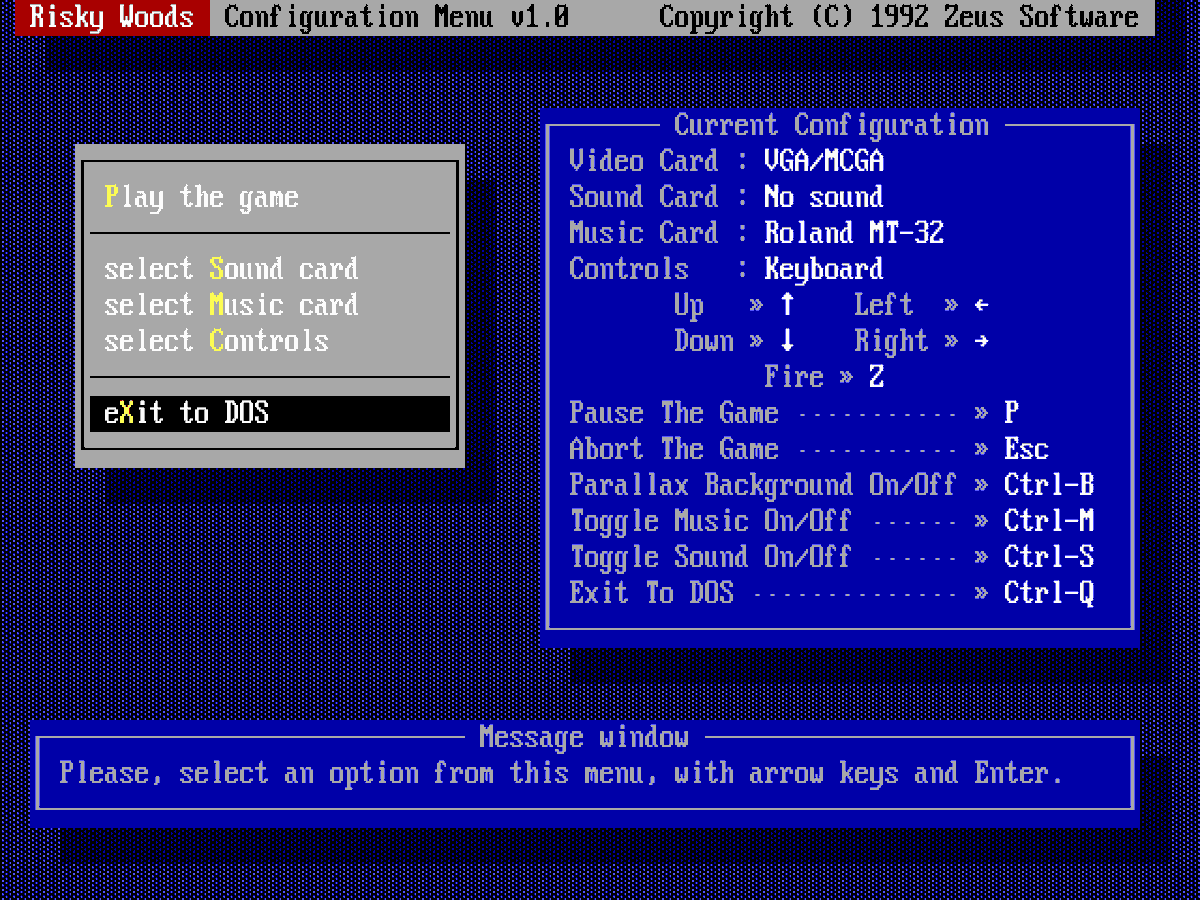Click "Configuration Menu v1.0" in the top bar
This screenshot has height=900, width=1200.
[397, 17]
